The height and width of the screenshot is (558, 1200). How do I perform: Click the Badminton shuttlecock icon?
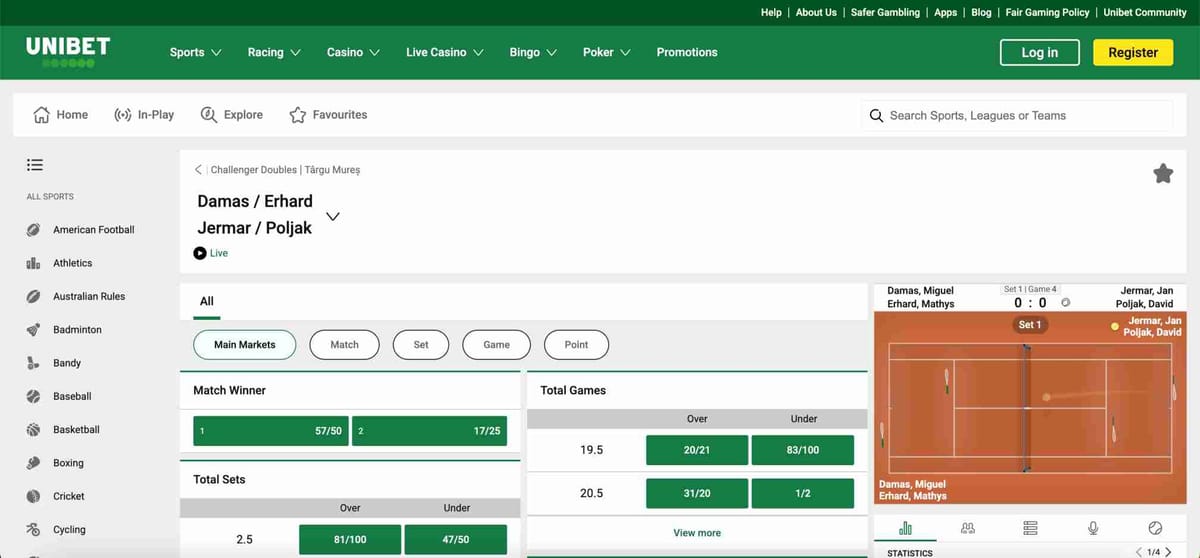coord(33,330)
